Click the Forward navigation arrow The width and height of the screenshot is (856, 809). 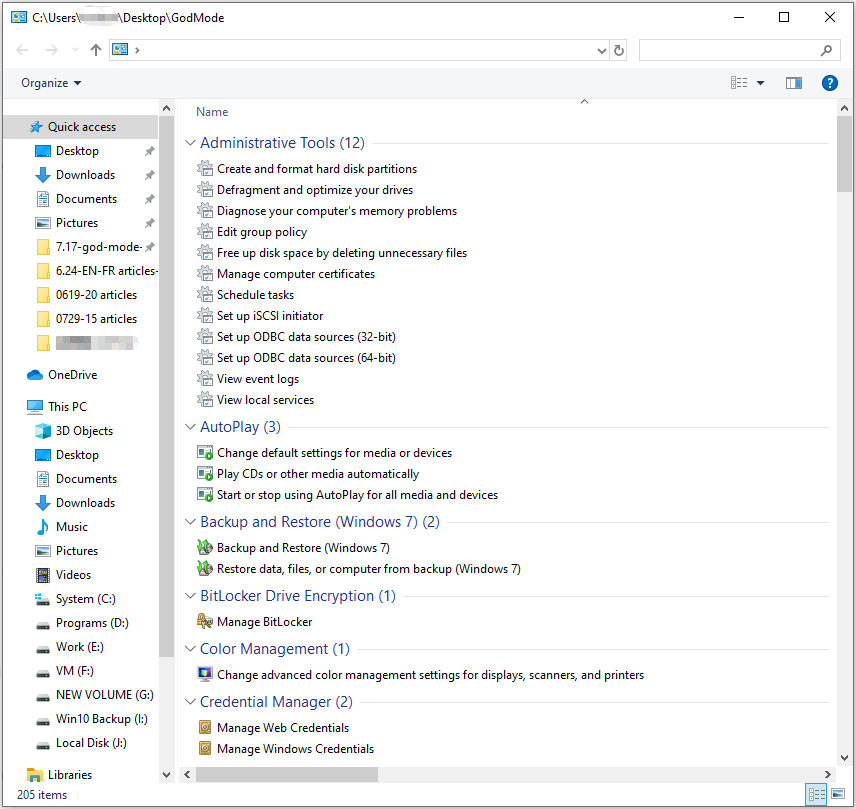(51, 50)
